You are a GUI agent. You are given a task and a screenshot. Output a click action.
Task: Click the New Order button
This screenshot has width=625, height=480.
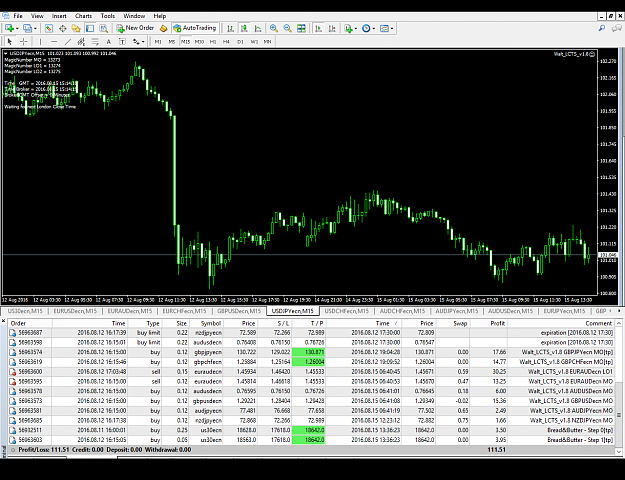tap(135, 28)
